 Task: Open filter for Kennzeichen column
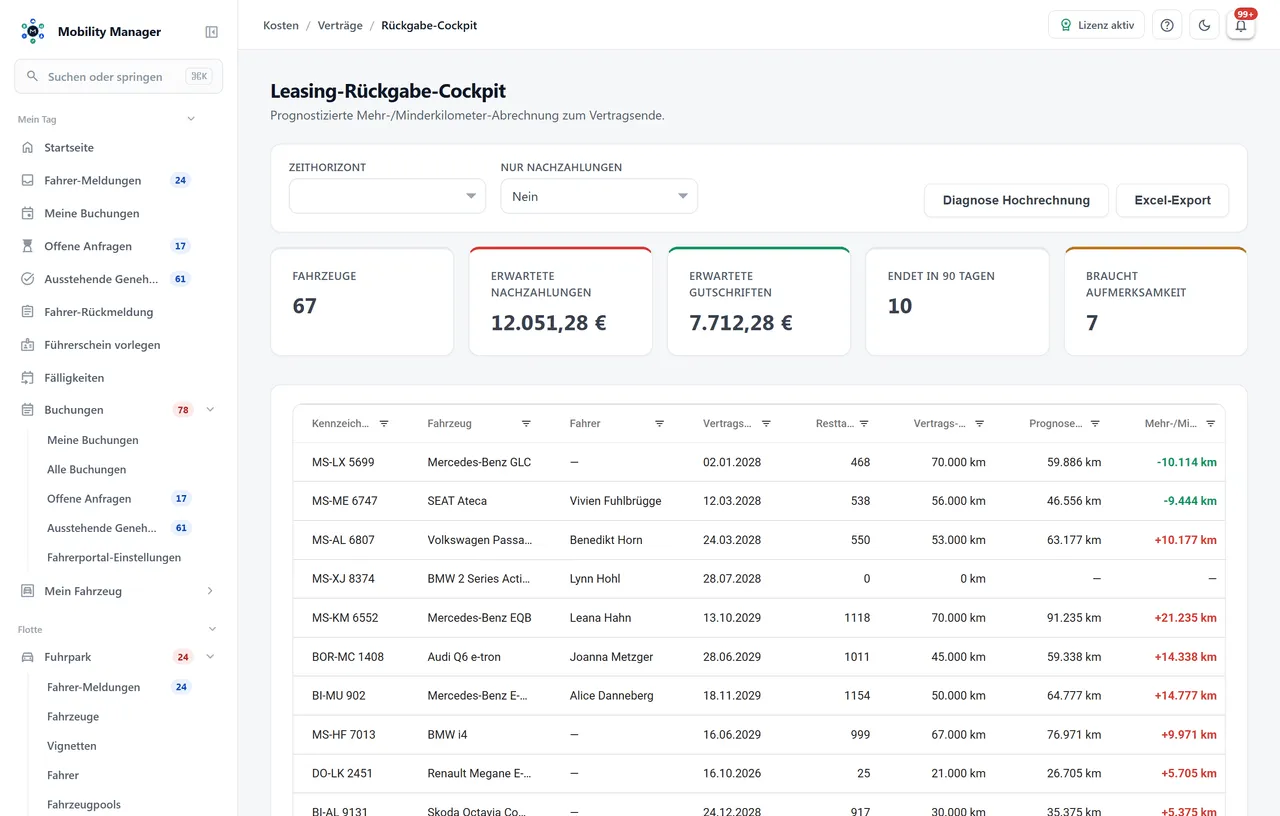(x=384, y=424)
